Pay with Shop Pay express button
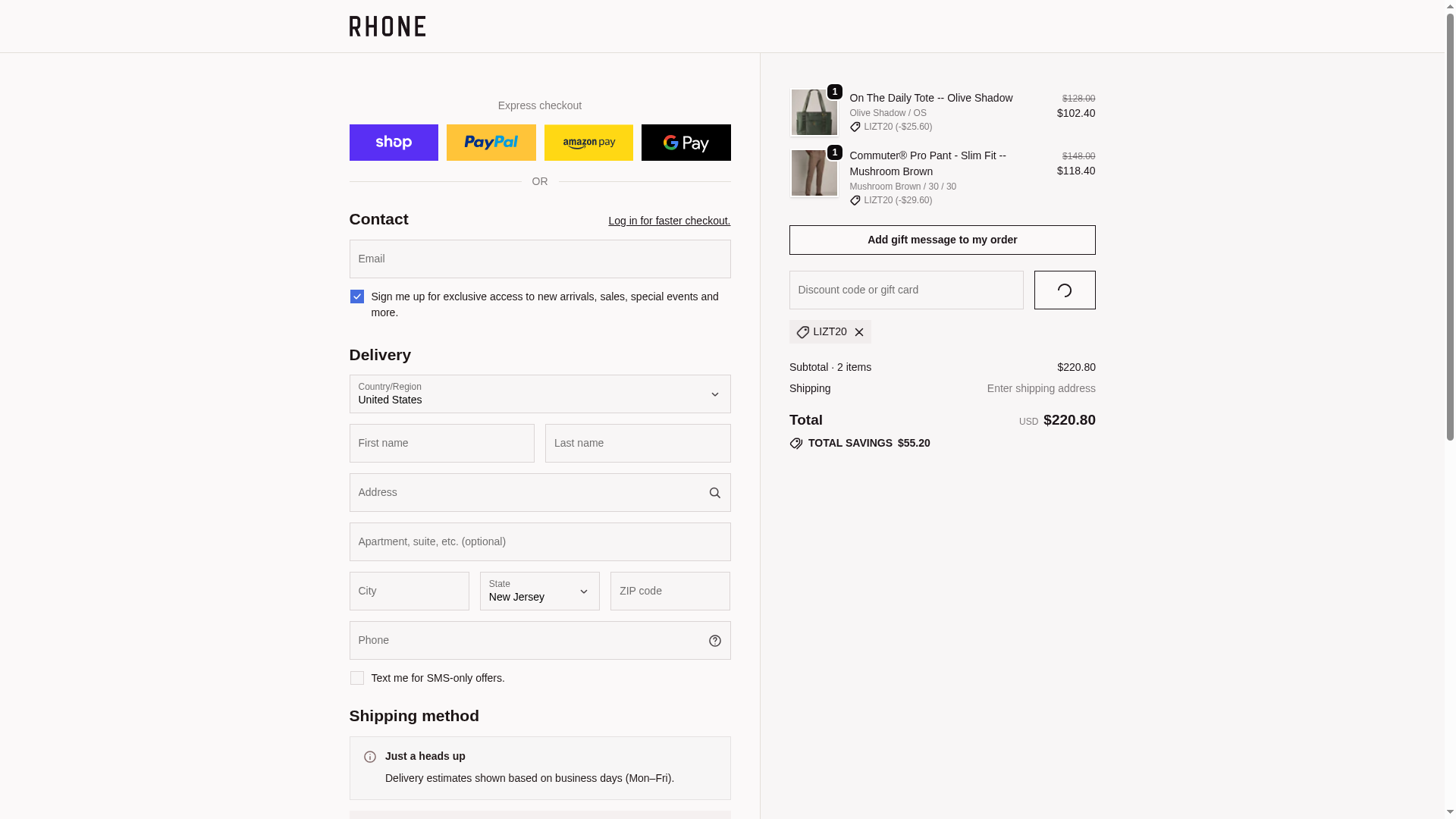The width and height of the screenshot is (1456, 819). tap(394, 143)
